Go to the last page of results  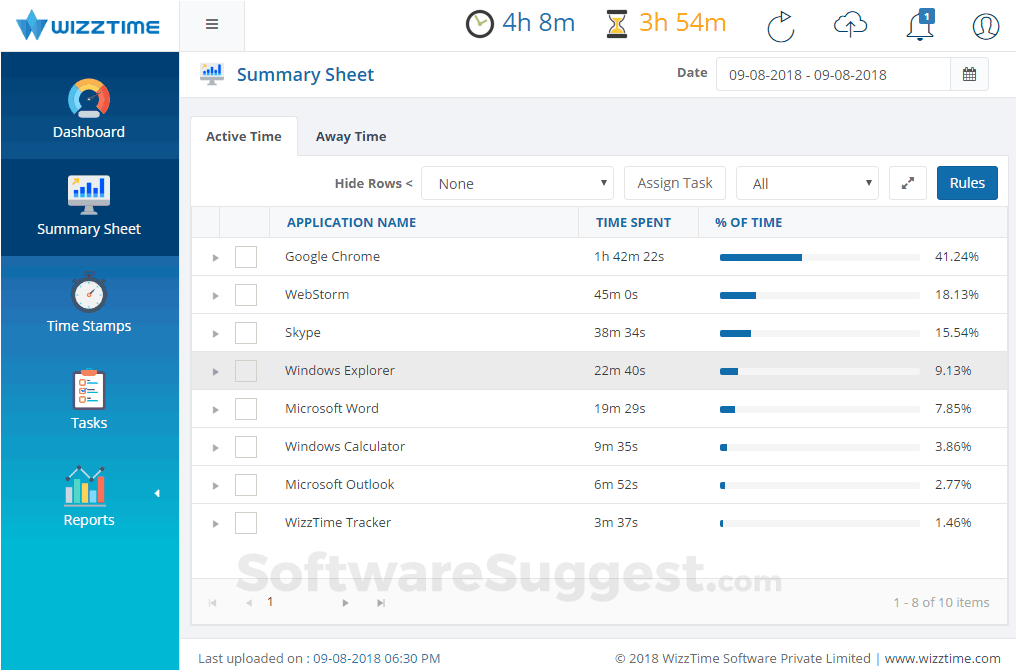381,603
